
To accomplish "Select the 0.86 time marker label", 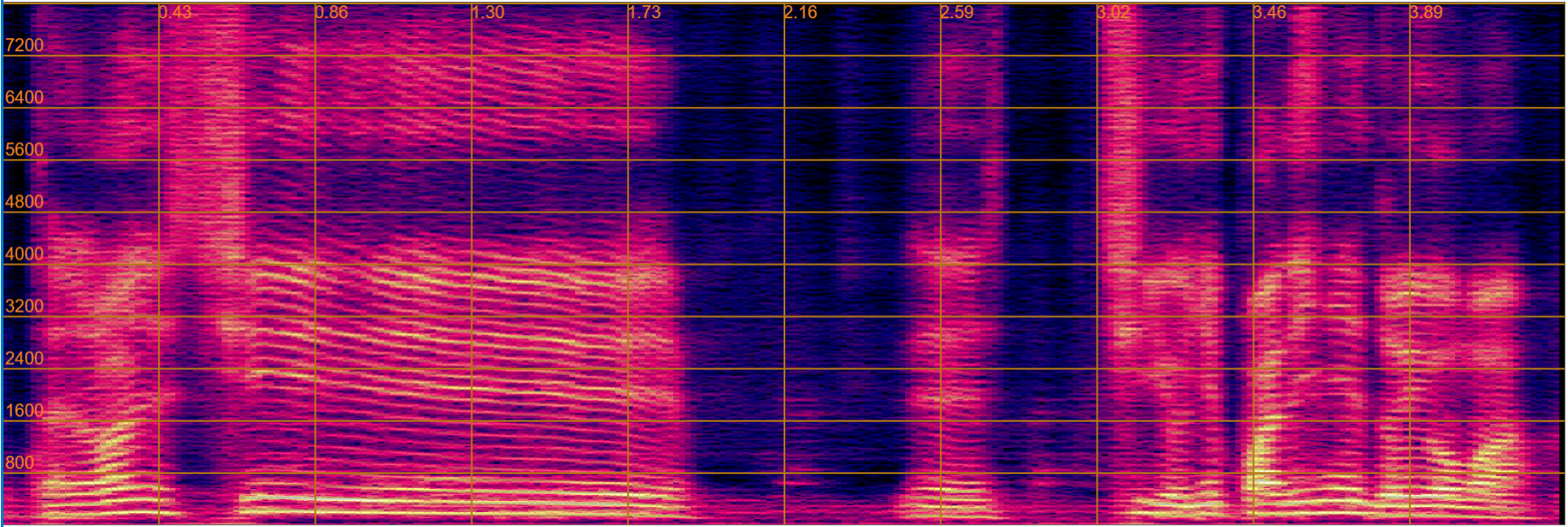I will 331,12.
